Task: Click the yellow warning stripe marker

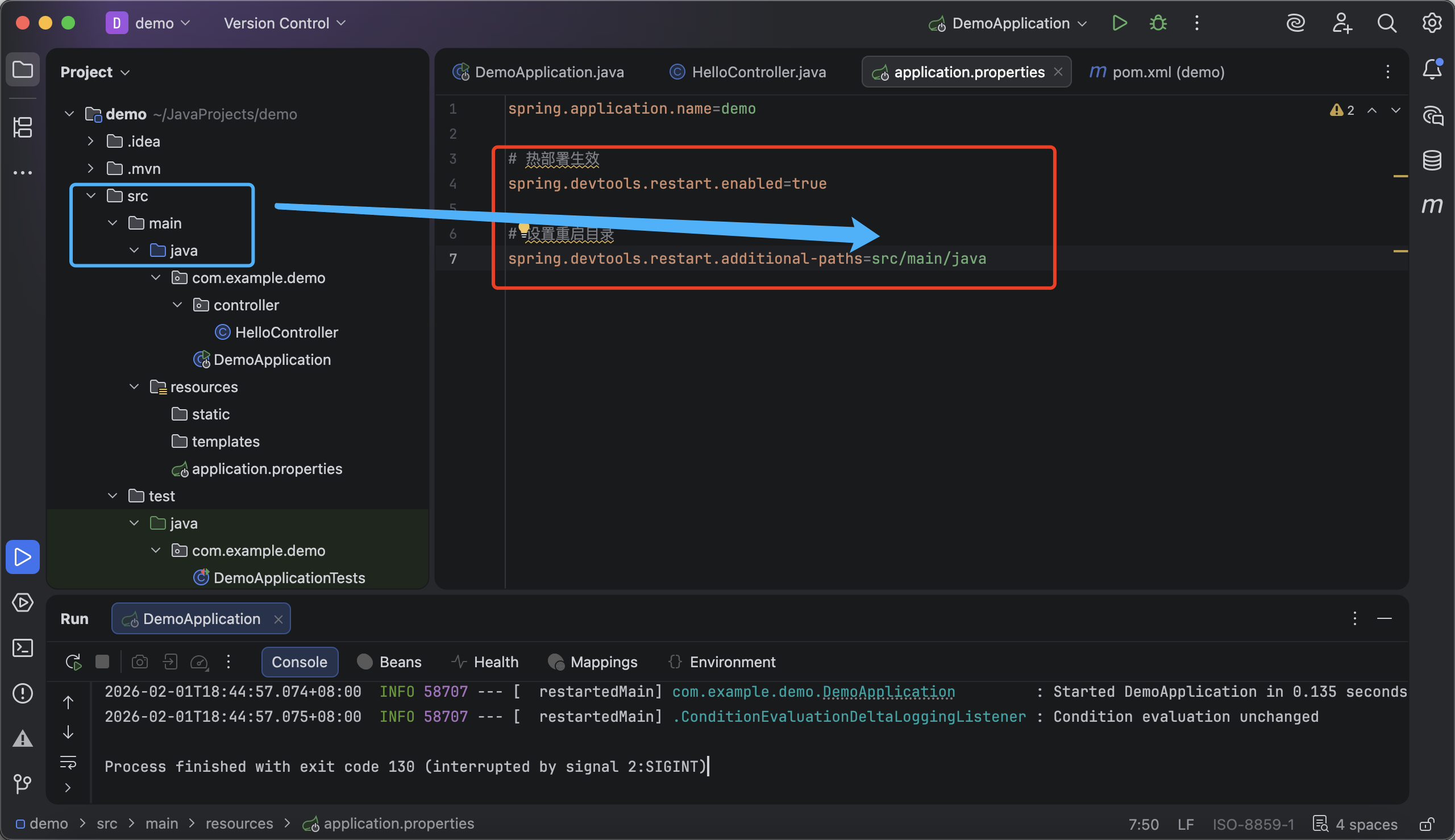Action: point(1401,176)
